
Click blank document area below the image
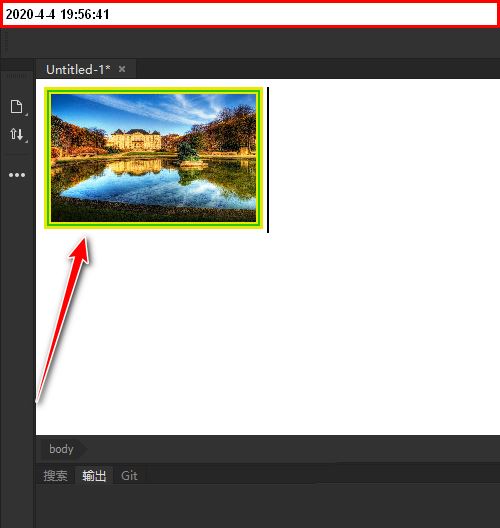pyautogui.click(x=268, y=333)
